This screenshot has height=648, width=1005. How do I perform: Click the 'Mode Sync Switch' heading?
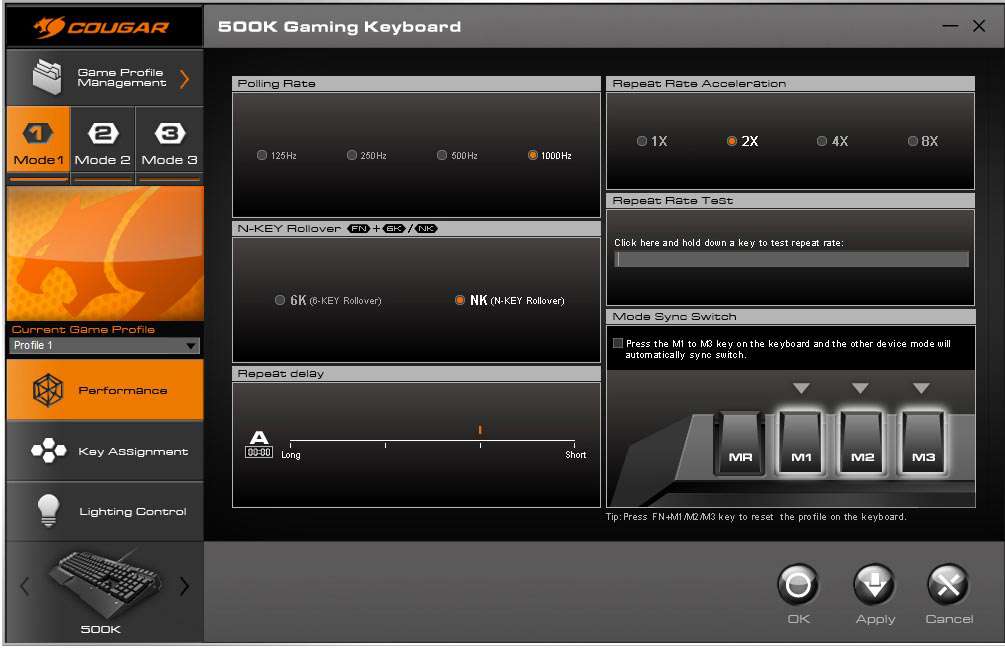coord(674,317)
